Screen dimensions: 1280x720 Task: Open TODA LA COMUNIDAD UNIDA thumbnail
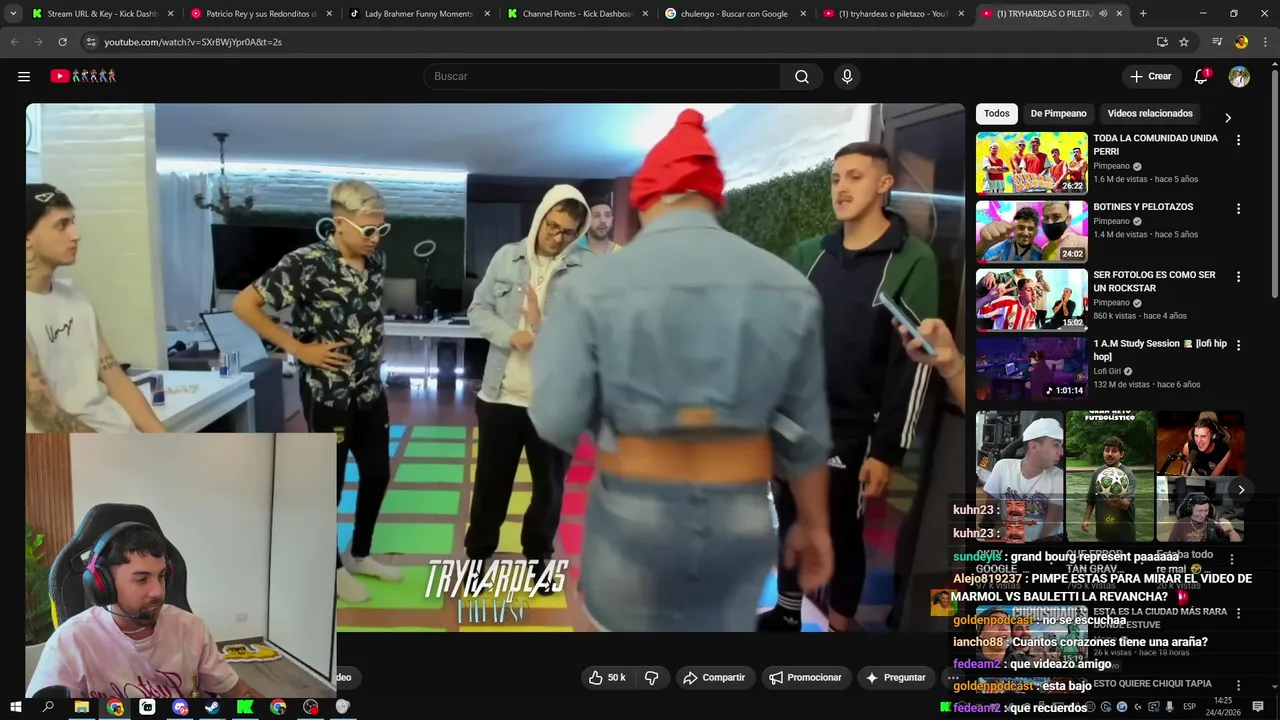tap(1031, 163)
